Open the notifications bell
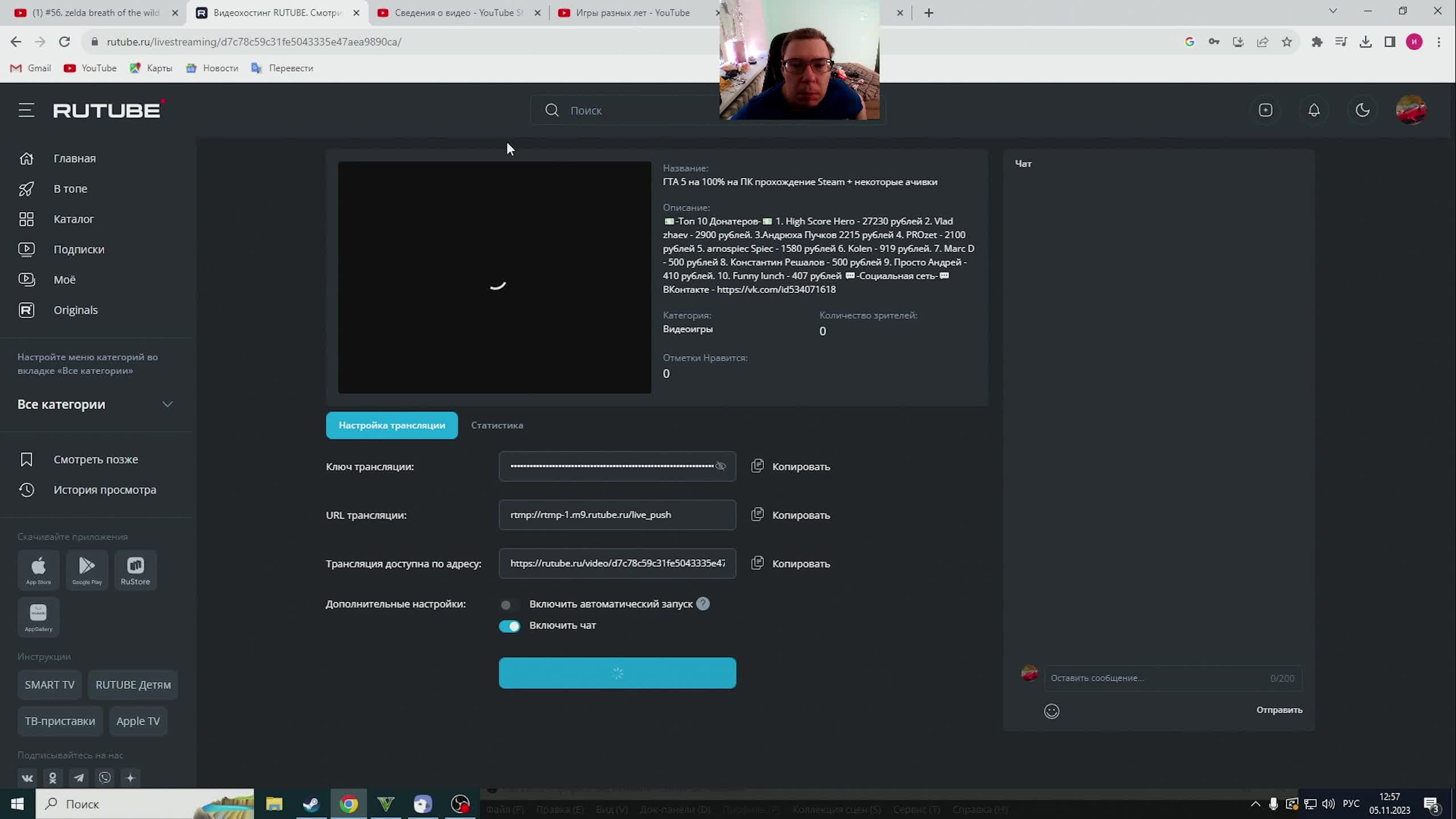The image size is (1456, 819). (1314, 109)
